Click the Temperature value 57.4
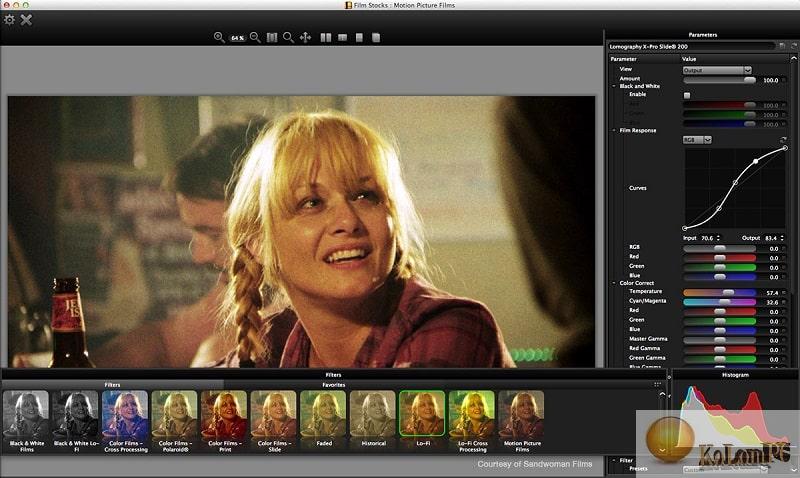 [x=772, y=293]
